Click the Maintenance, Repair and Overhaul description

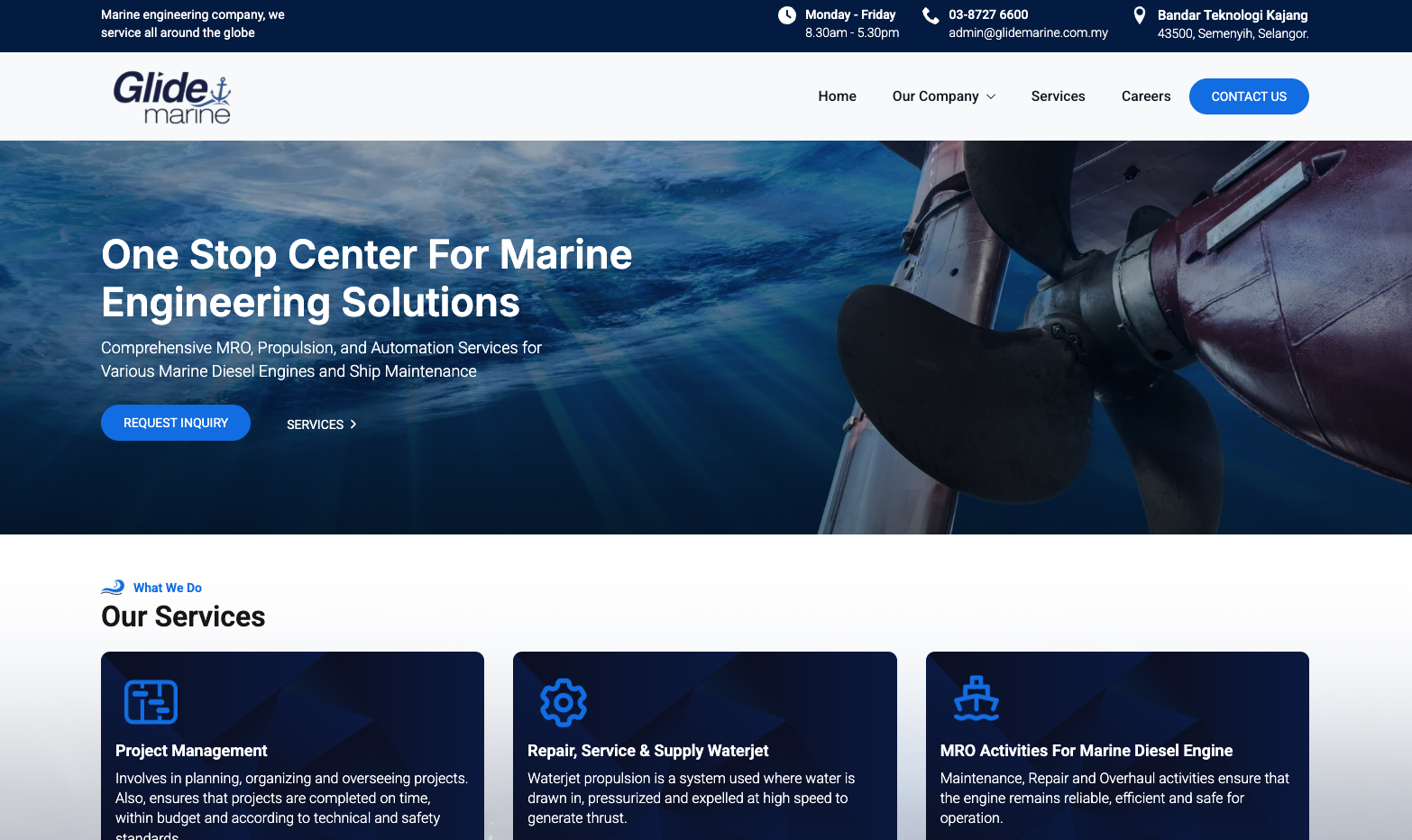[1114, 798]
